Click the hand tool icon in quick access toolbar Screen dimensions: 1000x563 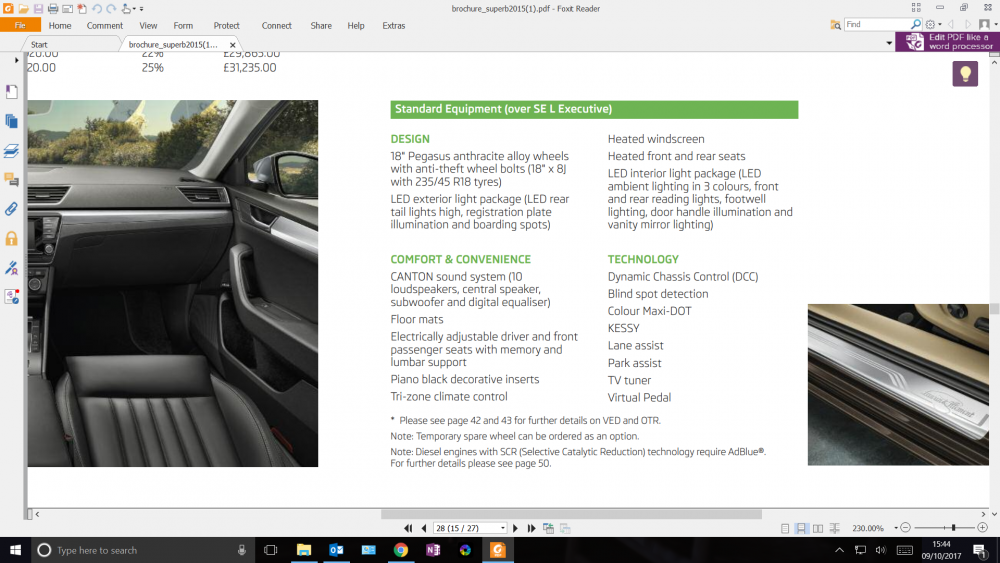tap(126, 8)
